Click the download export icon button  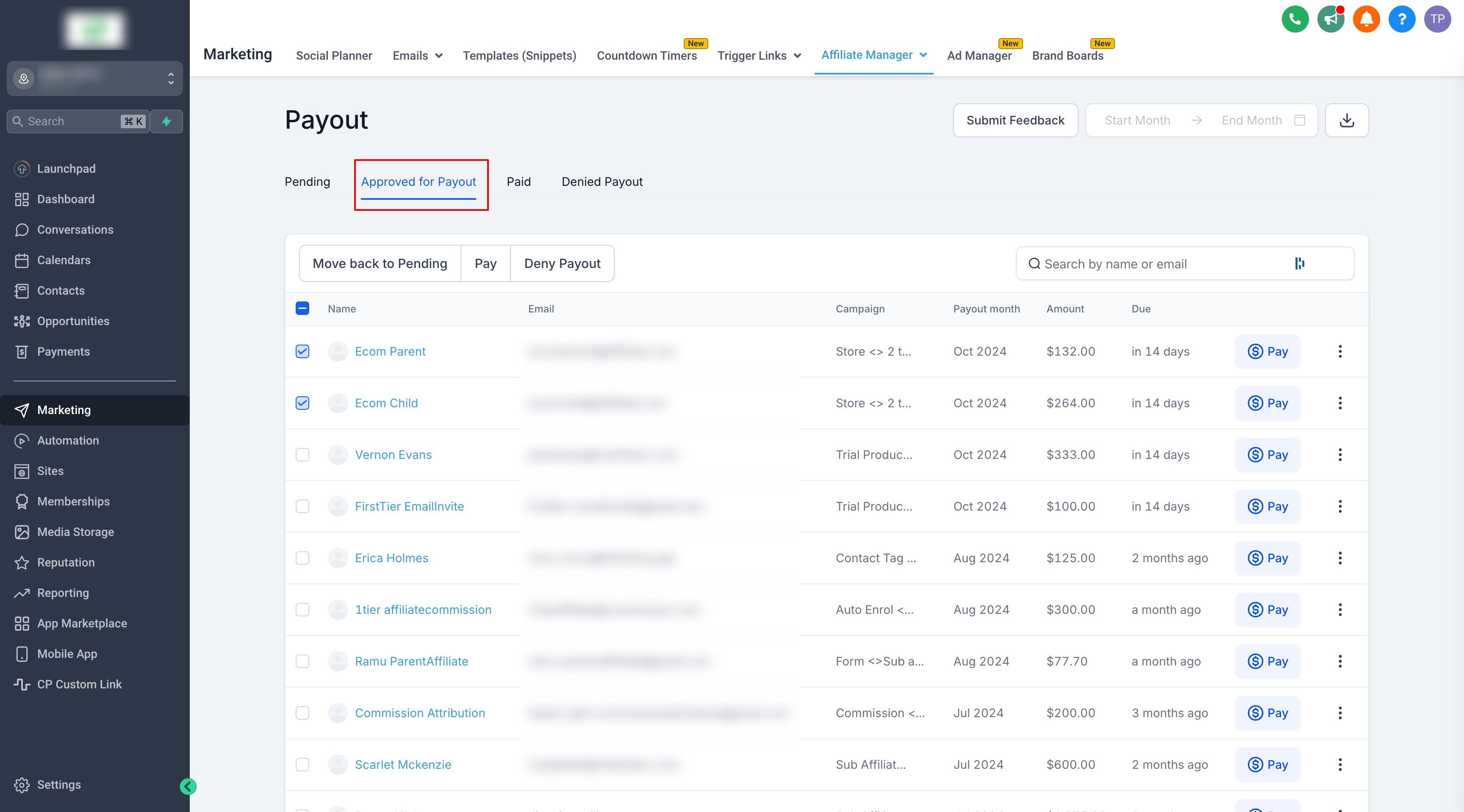click(1346, 120)
